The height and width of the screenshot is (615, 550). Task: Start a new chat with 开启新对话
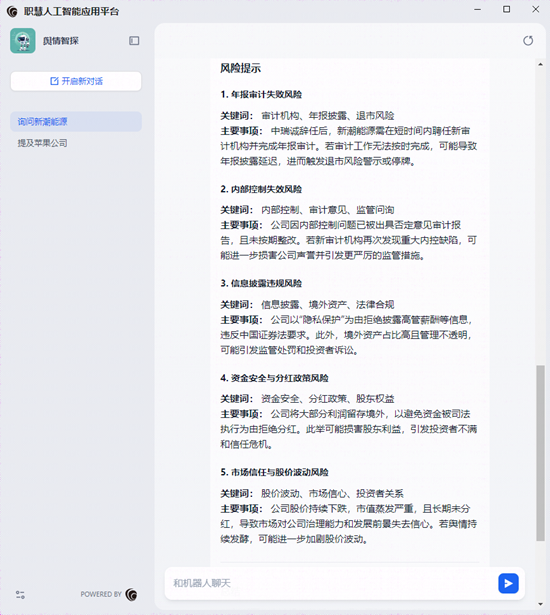point(76,81)
